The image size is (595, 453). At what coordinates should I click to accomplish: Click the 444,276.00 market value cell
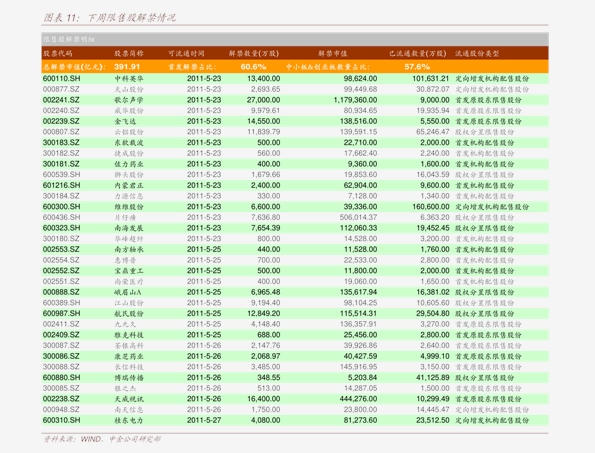pyautogui.click(x=359, y=399)
